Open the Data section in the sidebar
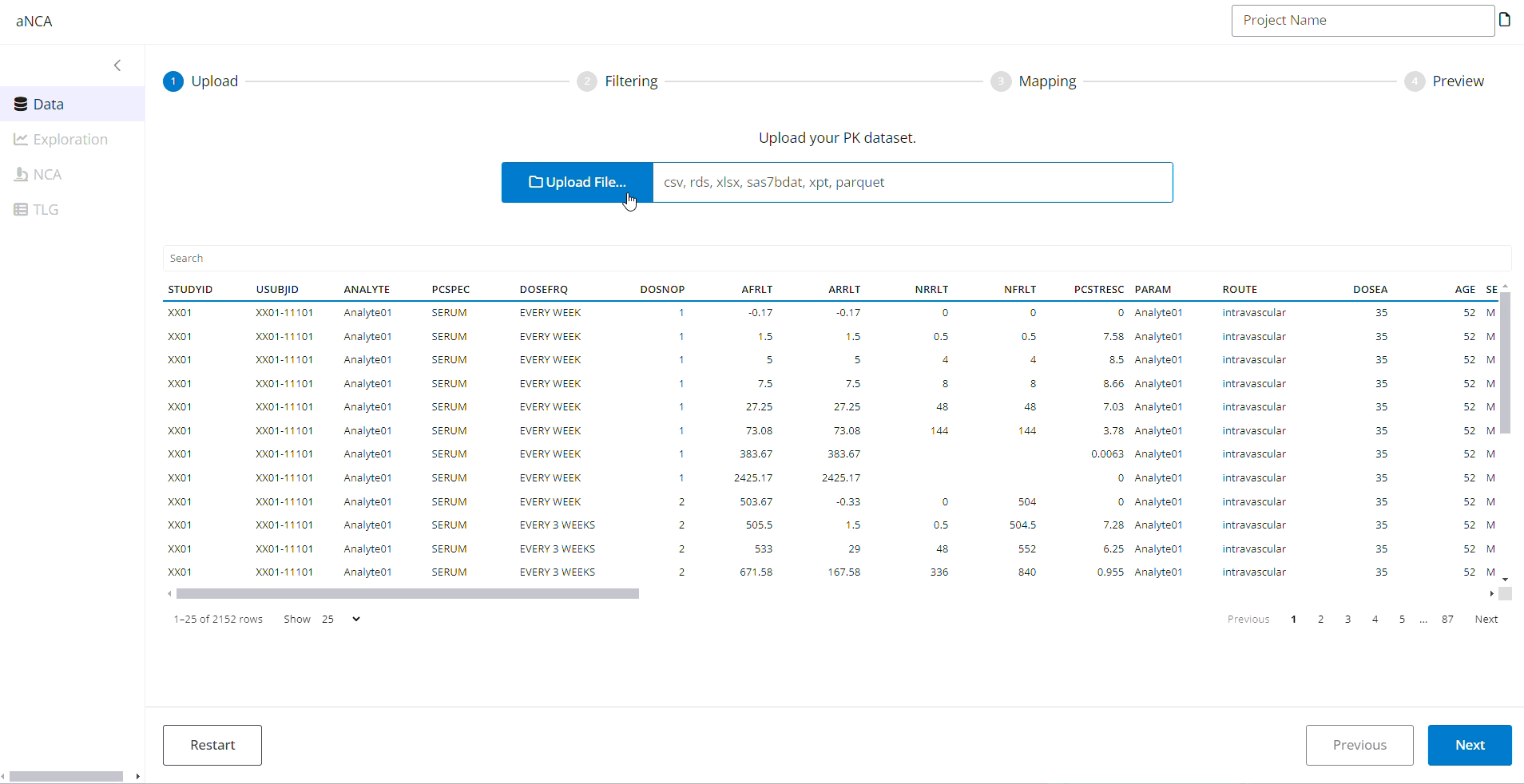This screenshot has width=1524, height=784. point(48,105)
